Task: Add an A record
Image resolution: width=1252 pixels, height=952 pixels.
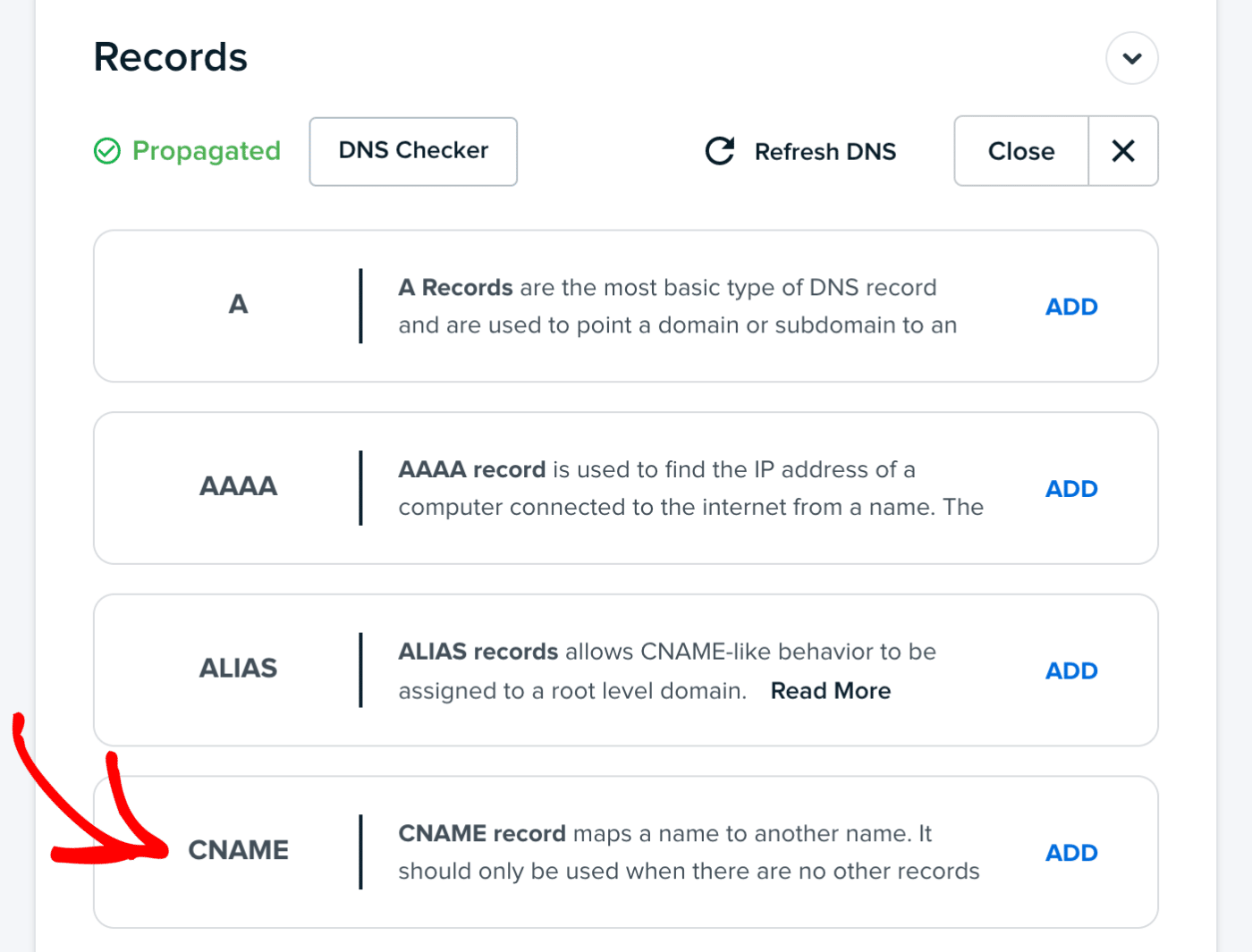Action: click(x=1070, y=306)
